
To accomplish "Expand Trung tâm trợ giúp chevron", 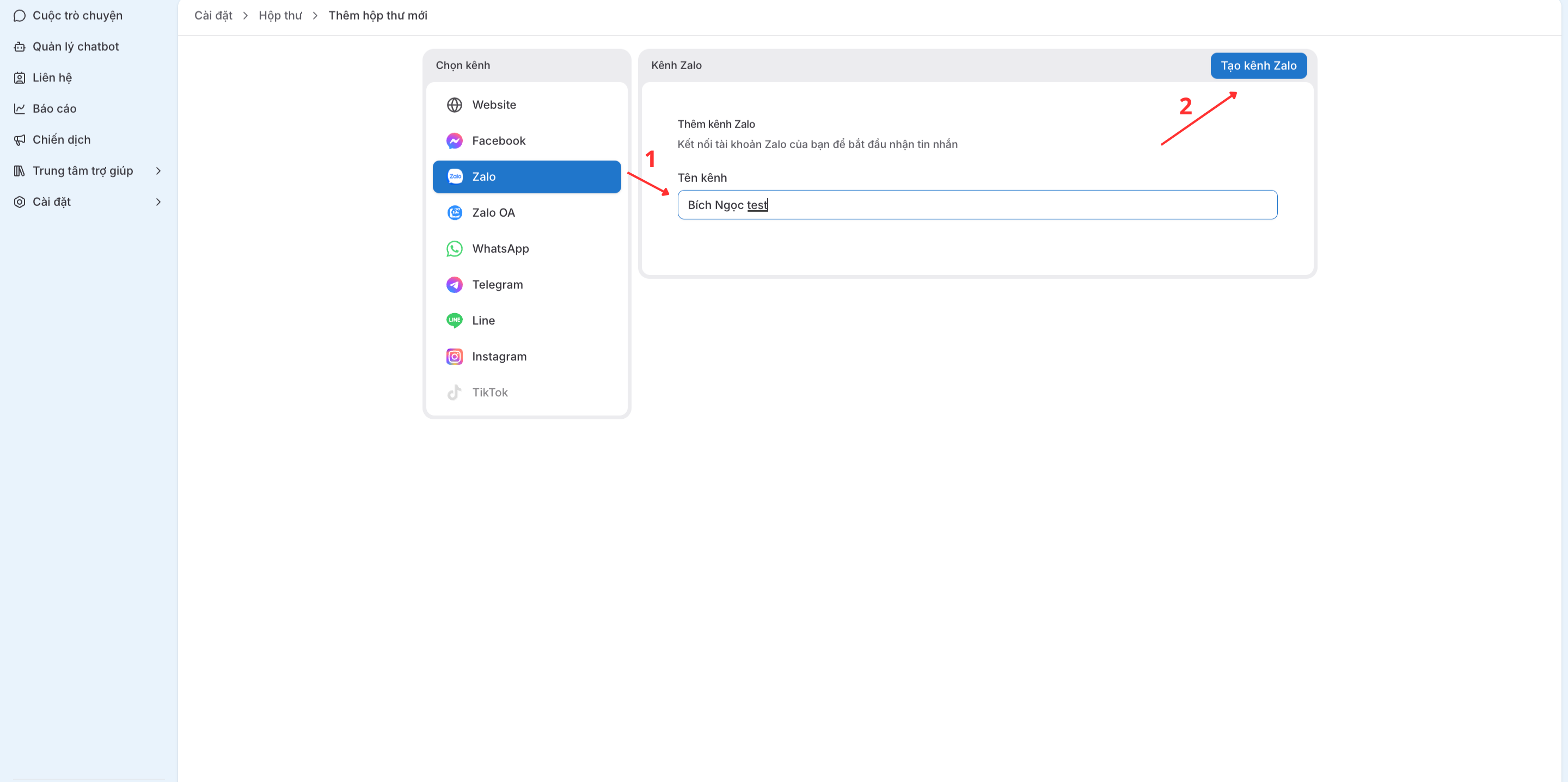I will coord(158,170).
